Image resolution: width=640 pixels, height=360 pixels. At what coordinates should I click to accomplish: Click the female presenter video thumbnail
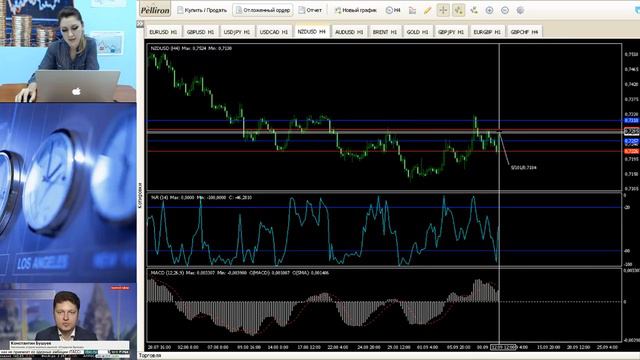[x=68, y=51]
